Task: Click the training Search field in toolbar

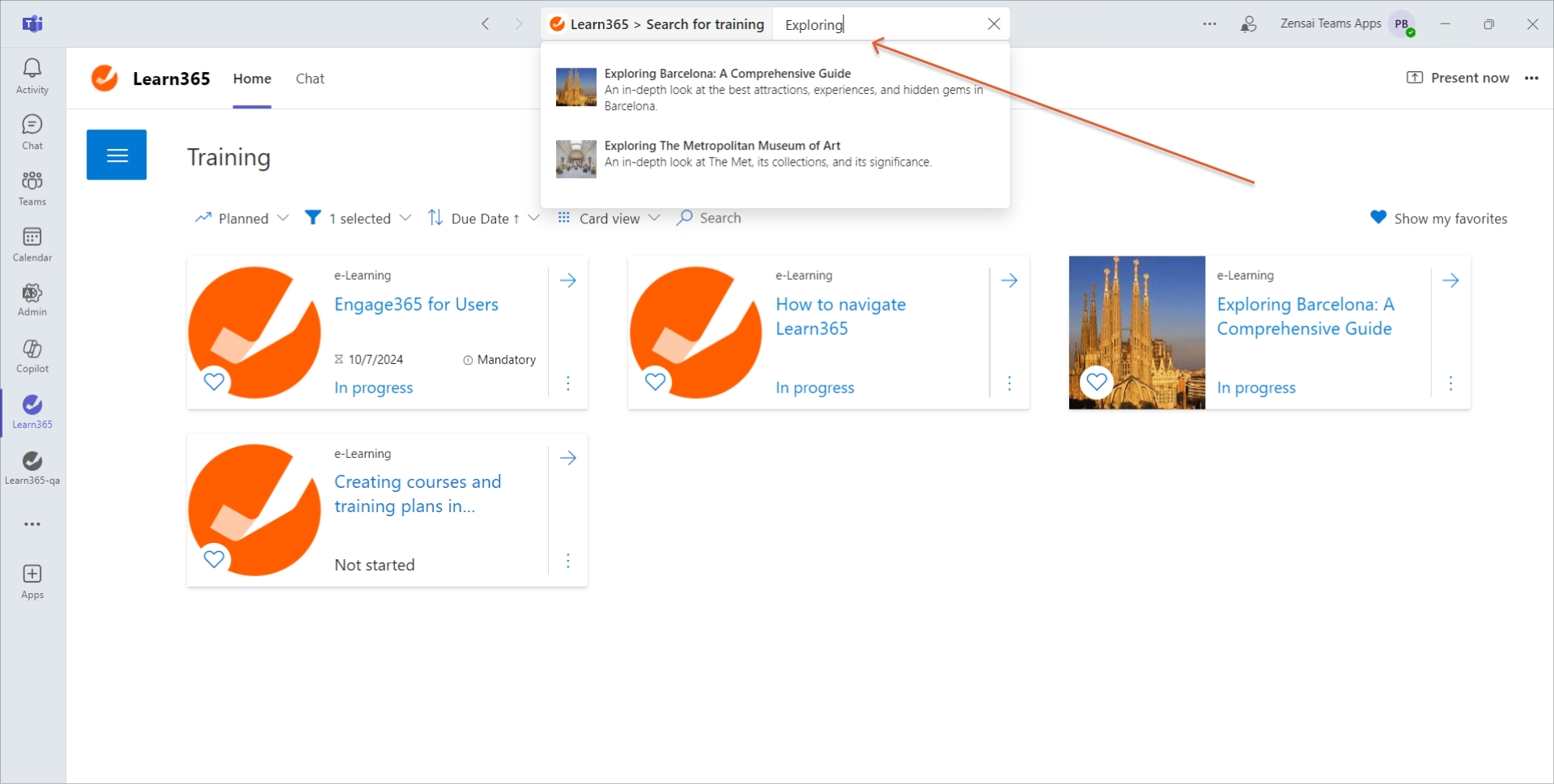Action: (x=719, y=218)
